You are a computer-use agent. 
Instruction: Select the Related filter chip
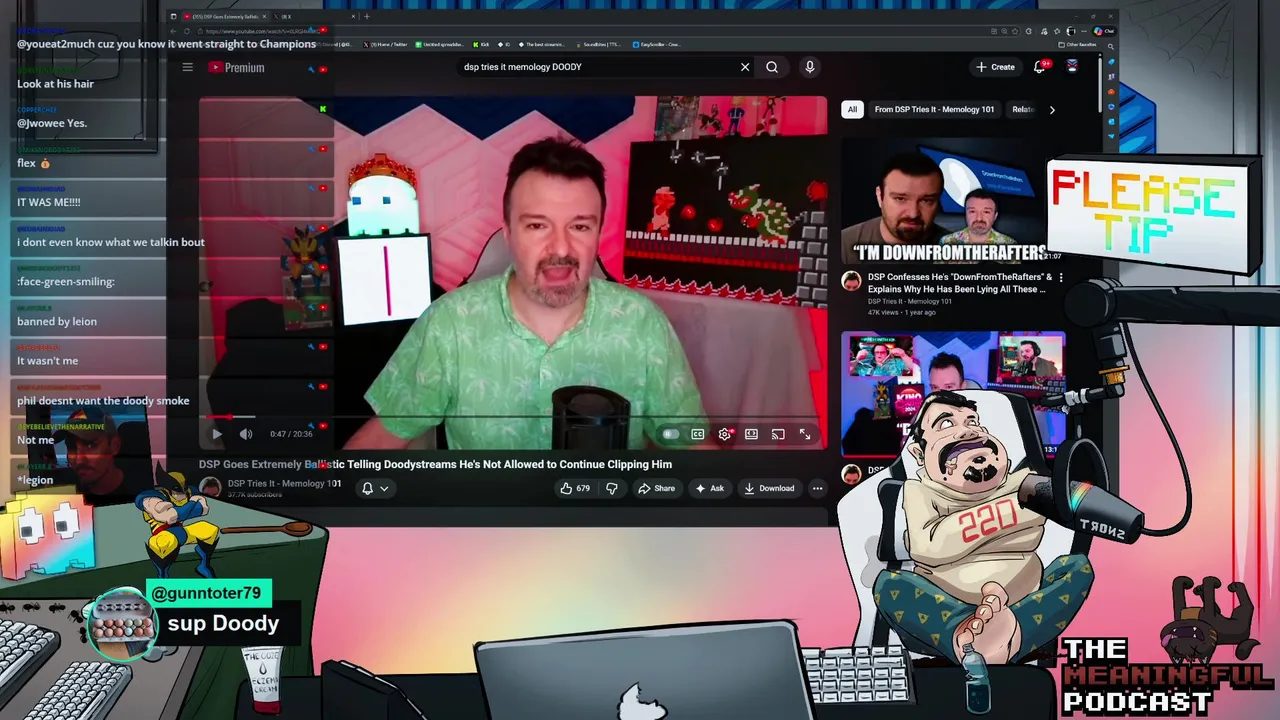coord(1022,109)
